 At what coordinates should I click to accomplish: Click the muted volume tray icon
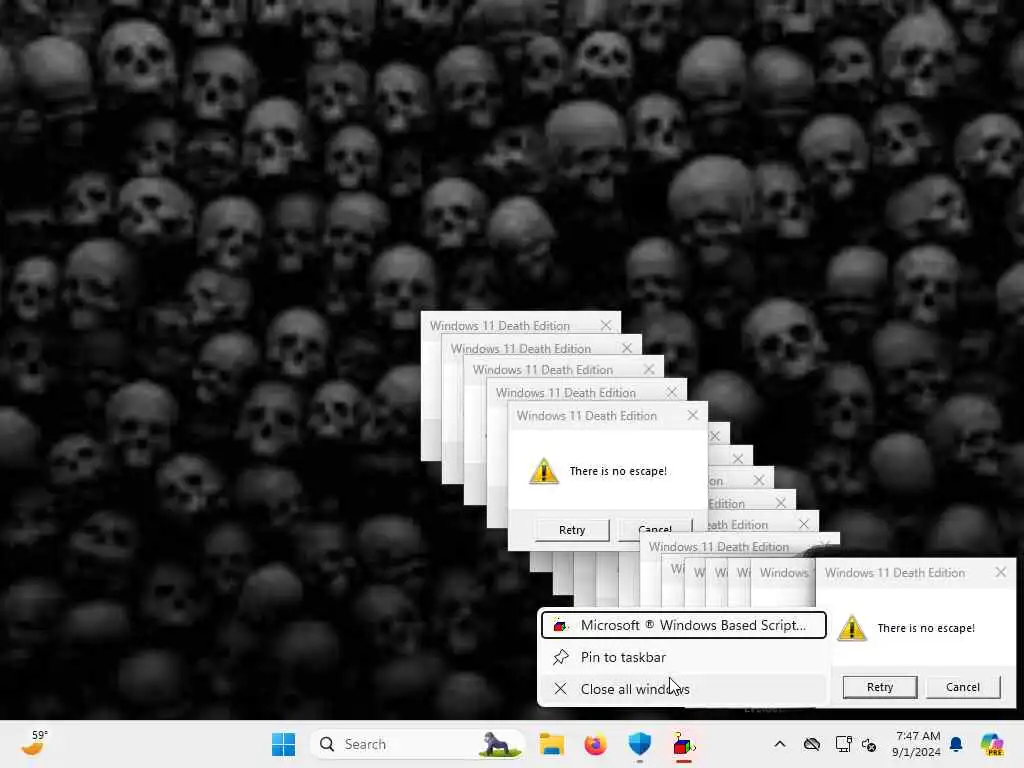(x=869, y=744)
